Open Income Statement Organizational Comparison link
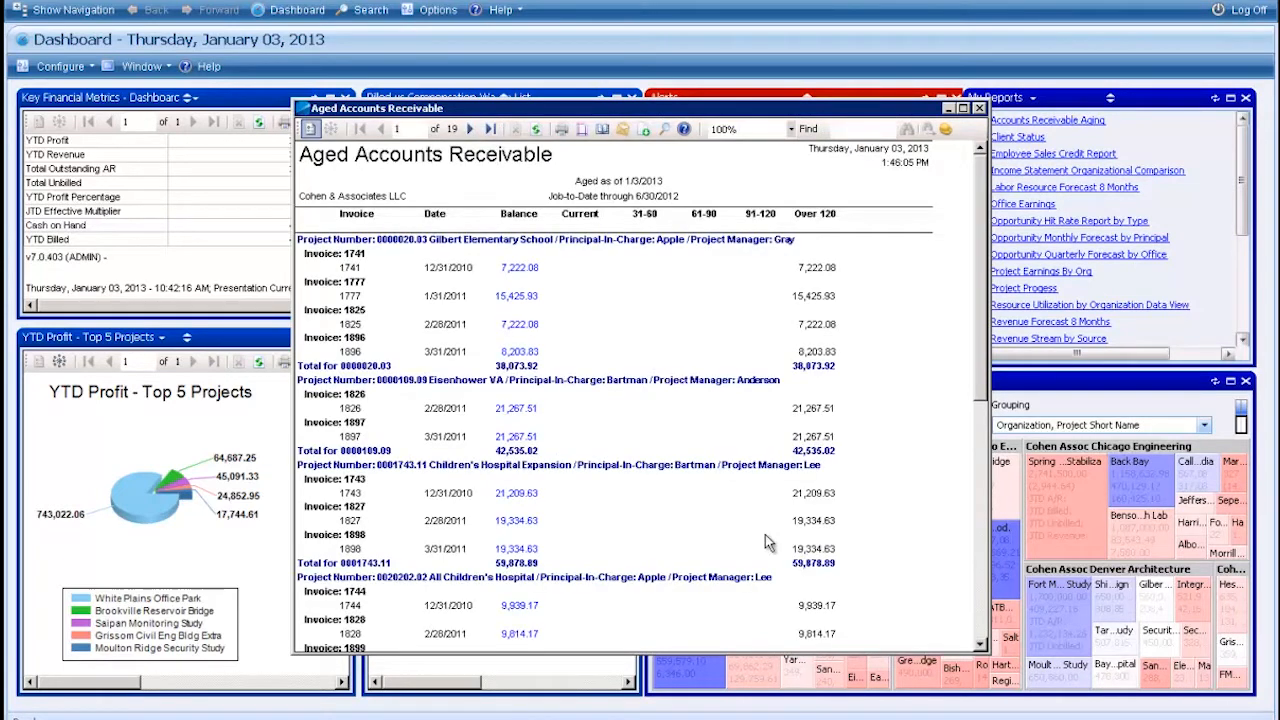Image resolution: width=1280 pixels, height=720 pixels. (x=1088, y=170)
